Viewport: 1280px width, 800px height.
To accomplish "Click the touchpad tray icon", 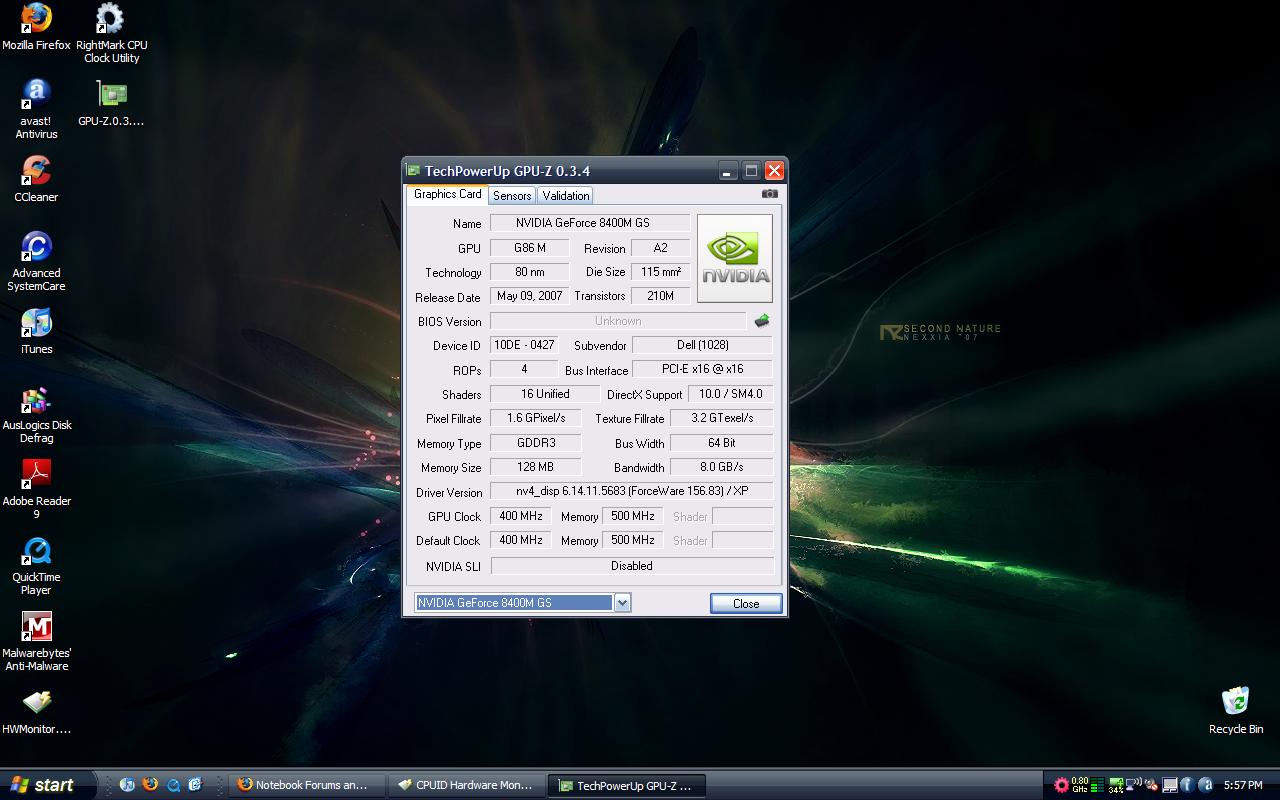I will [1170, 785].
